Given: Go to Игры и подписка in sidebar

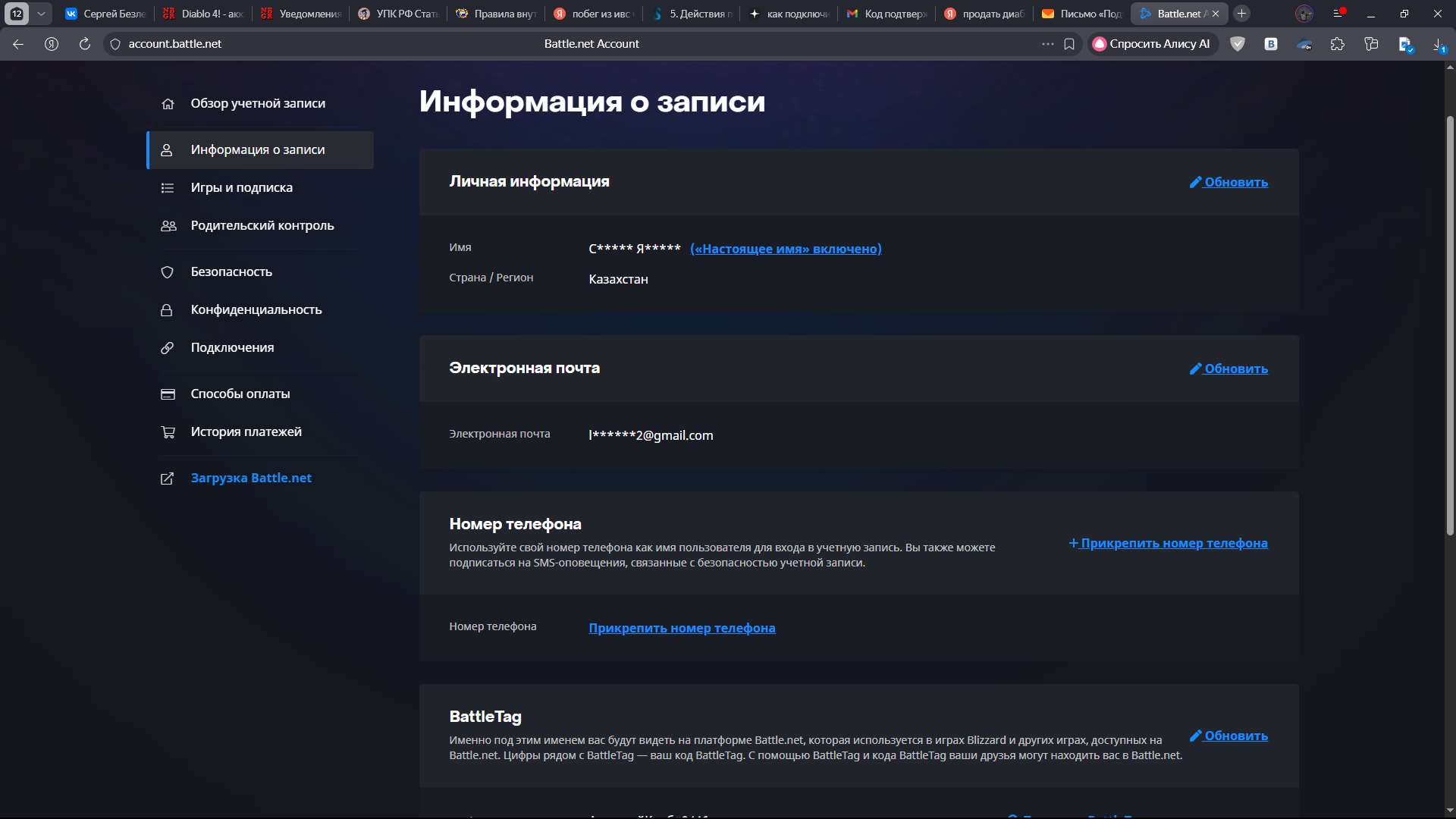Looking at the screenshot, I should [241, 187].
